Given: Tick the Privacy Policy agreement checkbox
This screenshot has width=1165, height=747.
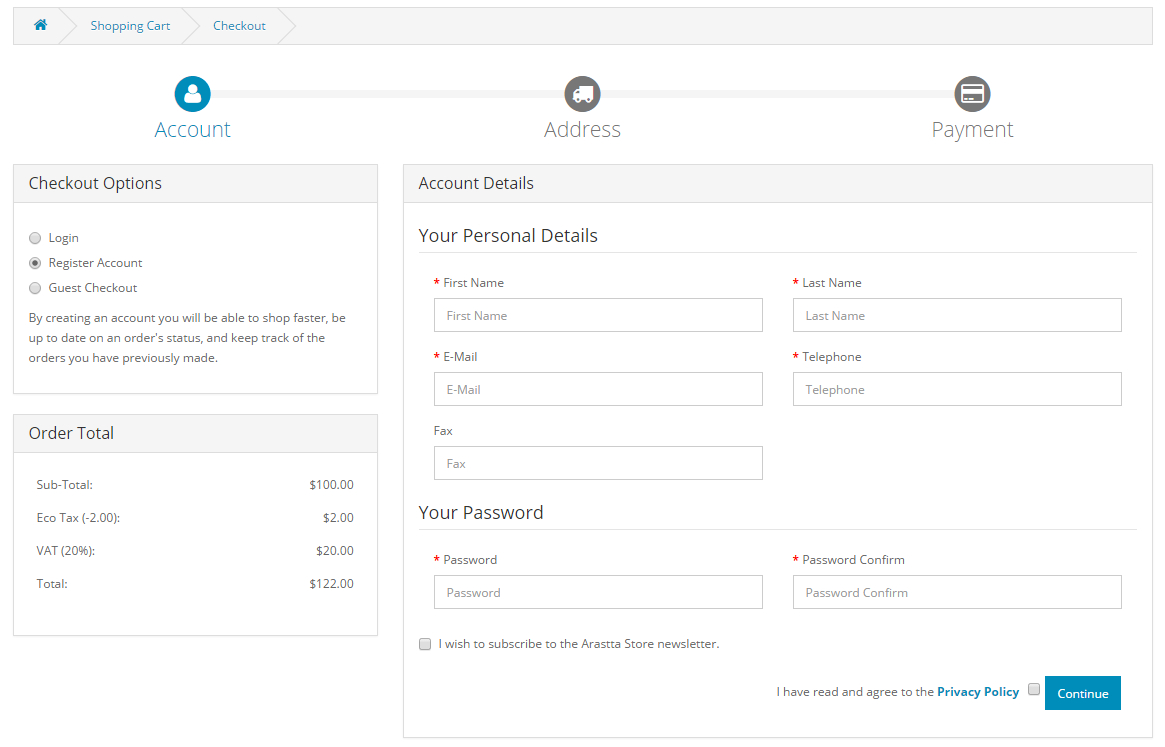Looking at the screenshot, I should [1033, 689].
